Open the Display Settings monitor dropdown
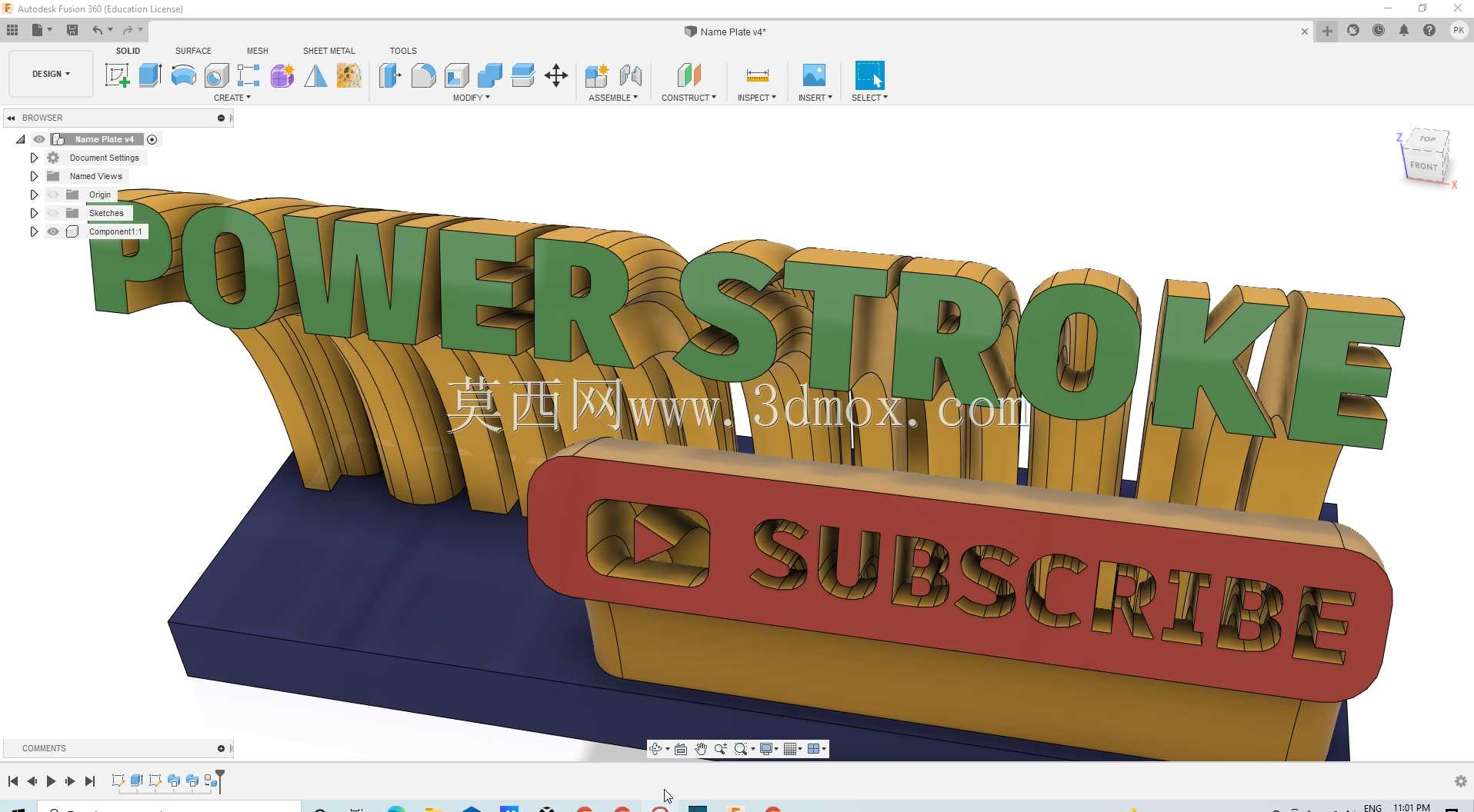1474x812 pixels. (x=769, y=749)
